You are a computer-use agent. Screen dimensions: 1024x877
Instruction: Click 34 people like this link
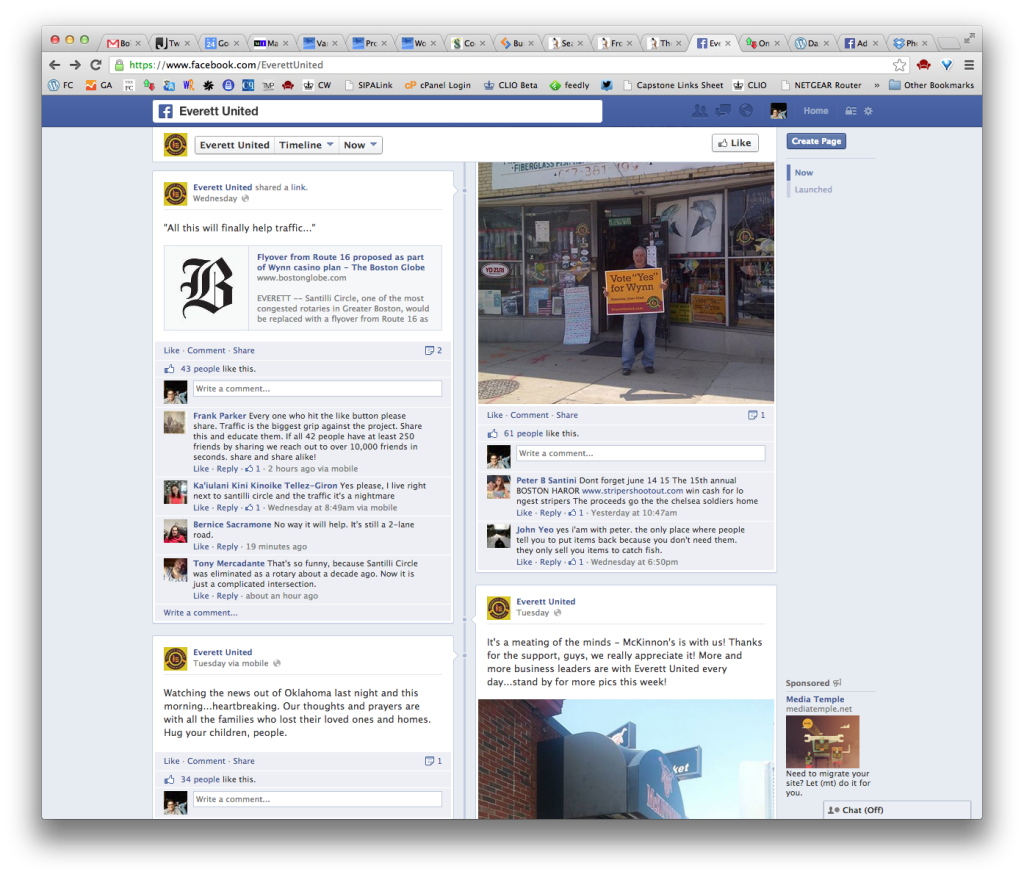pyautogui.click(x=200, y=779)
